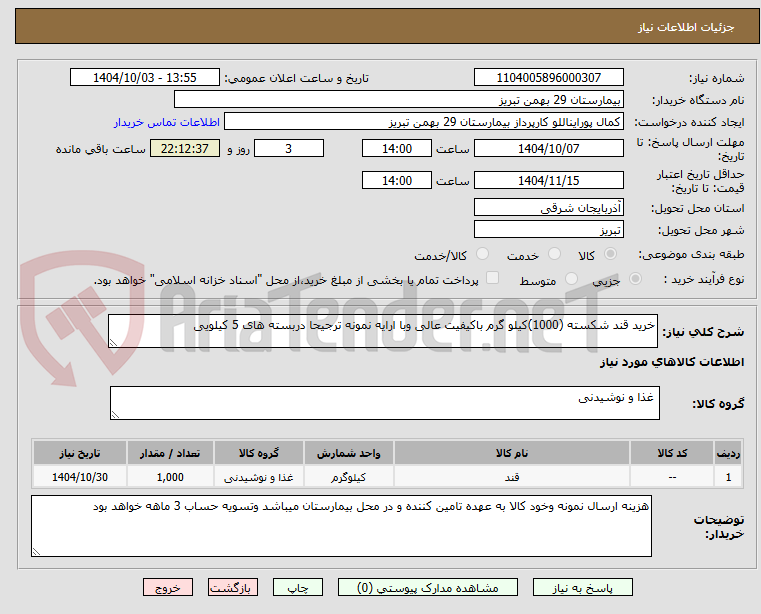Click the تاریخ نیاز column header
Screen dimensions: 761x614
80,453
